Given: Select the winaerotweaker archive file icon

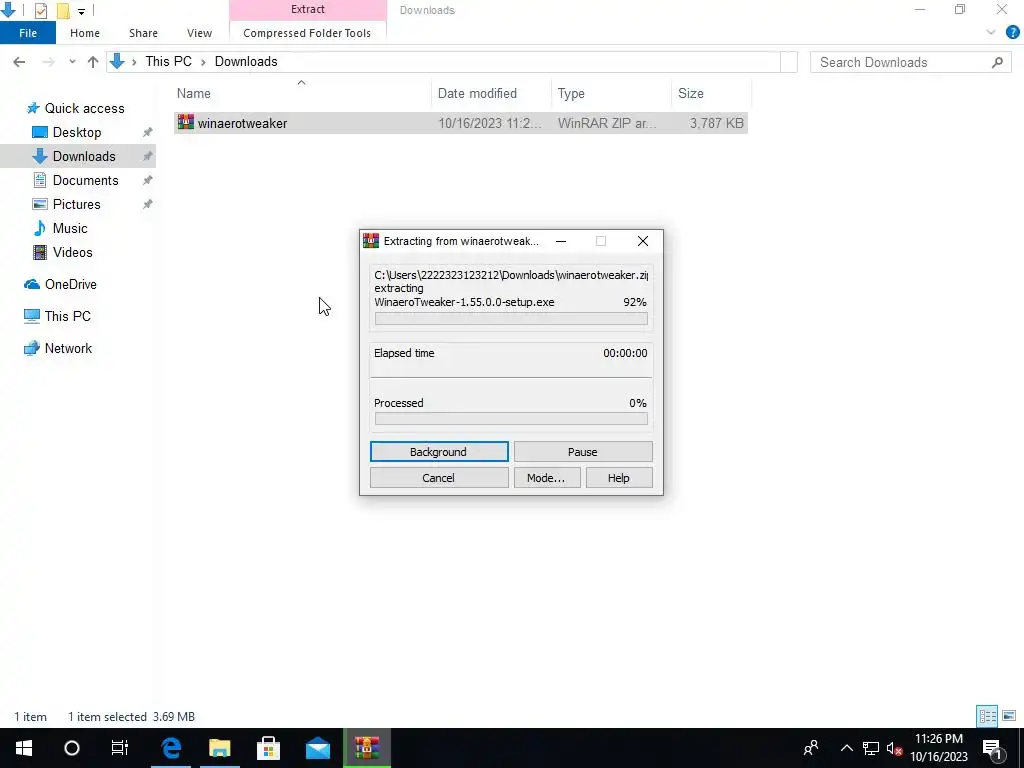Looking at the screenshot, I should [x=185, y=122].
